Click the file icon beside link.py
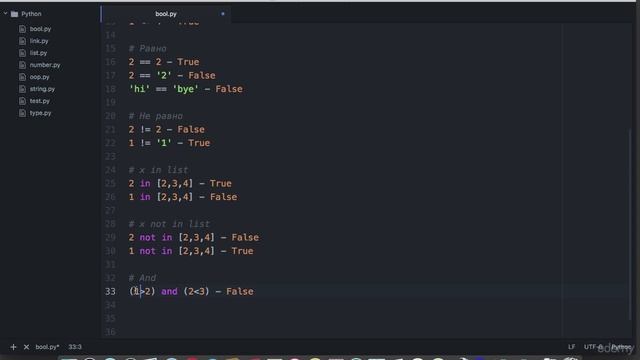The width and height of the screenshot is (640, 360). [x=22, y=41]
